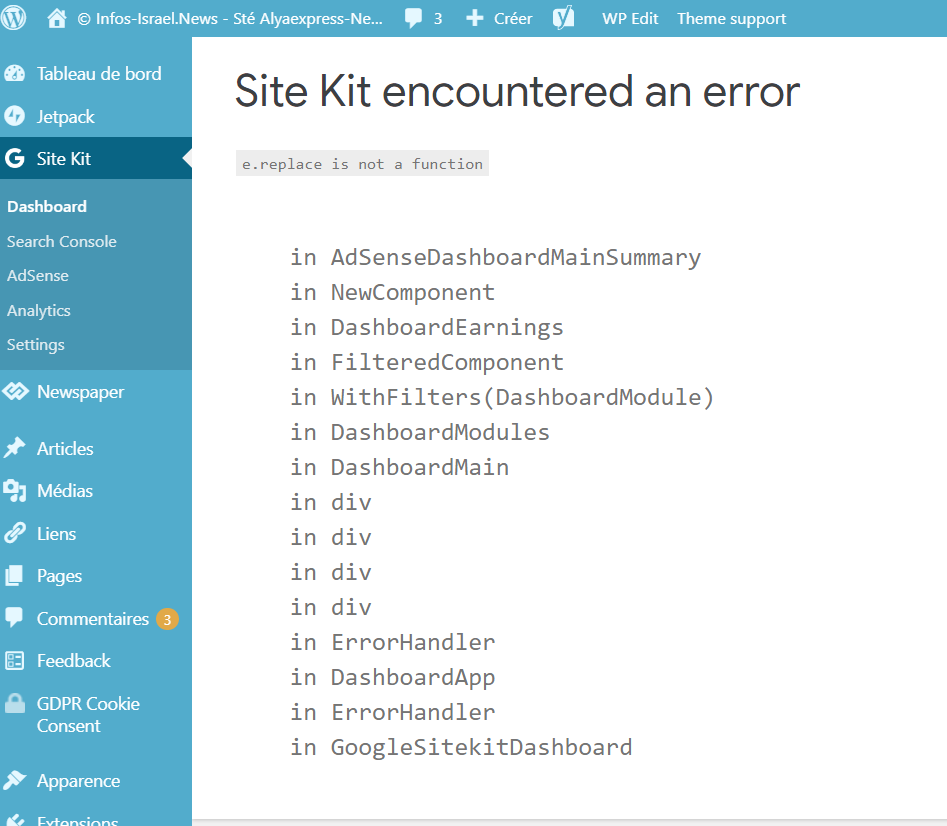Click the Site Kit encountered an error heading
Viewport: 947px width, 826px height.
pyautogui.click(x=518, y=91)
